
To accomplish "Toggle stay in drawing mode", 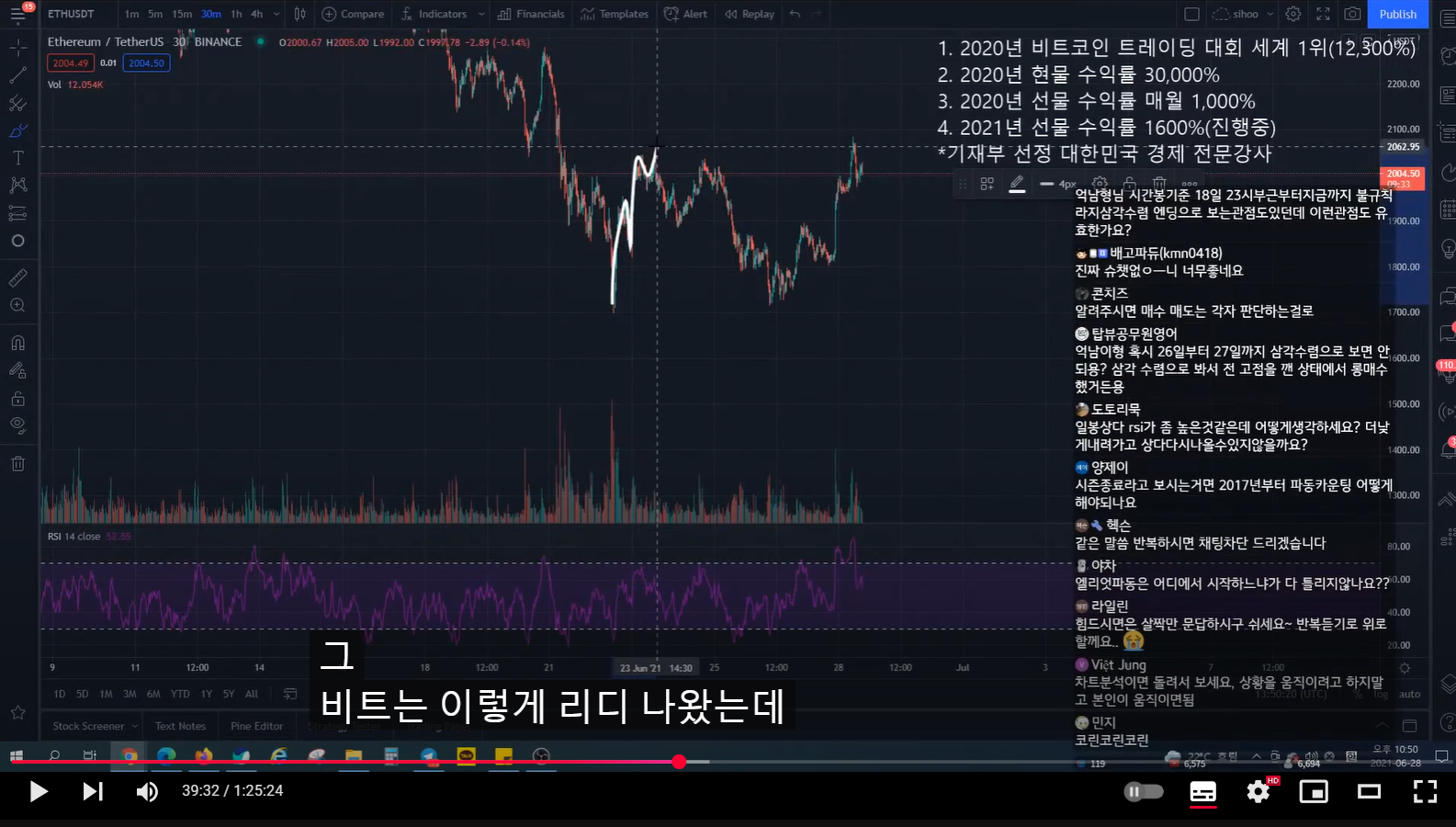I will [17, 370].
